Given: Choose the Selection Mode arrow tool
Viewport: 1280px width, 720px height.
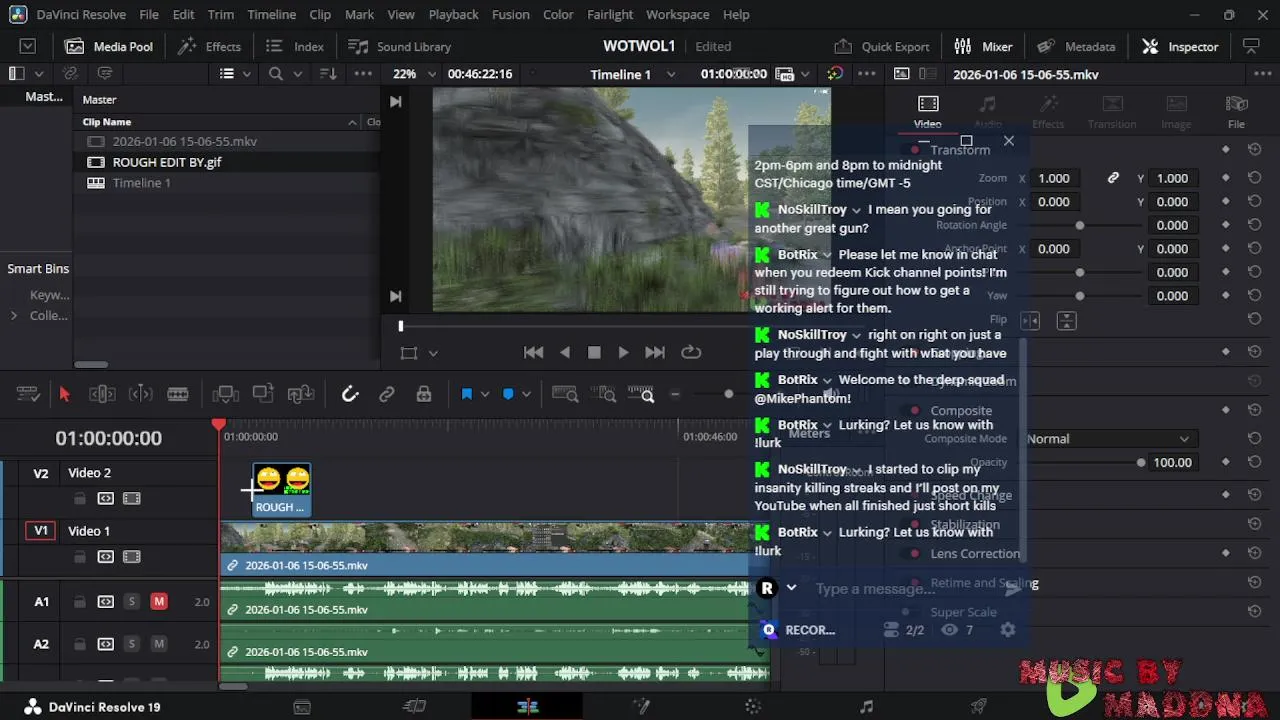Looking at the screenshot, I should pyautogui.click(x=65, y=395).
